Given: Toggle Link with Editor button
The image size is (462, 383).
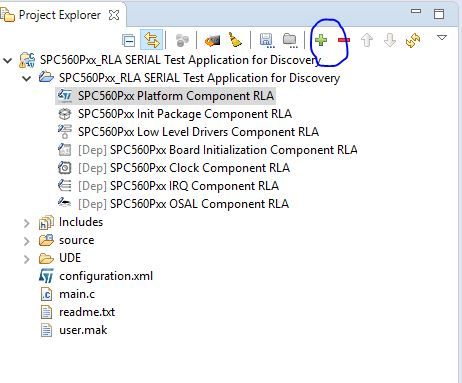Looking at the screenshot, I should (x=152, y=40).
